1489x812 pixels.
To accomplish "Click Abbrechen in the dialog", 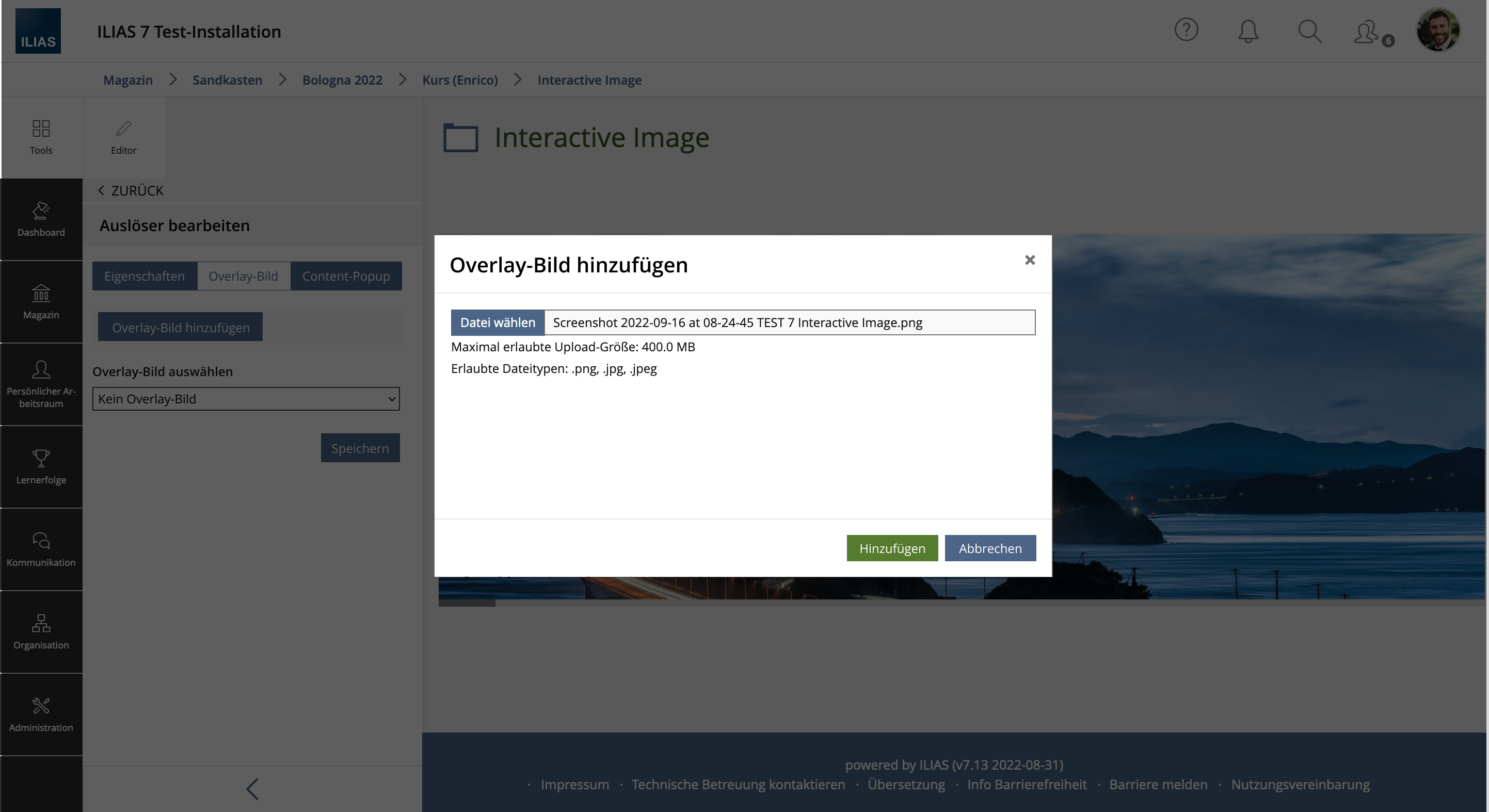I will pos(989,548).
